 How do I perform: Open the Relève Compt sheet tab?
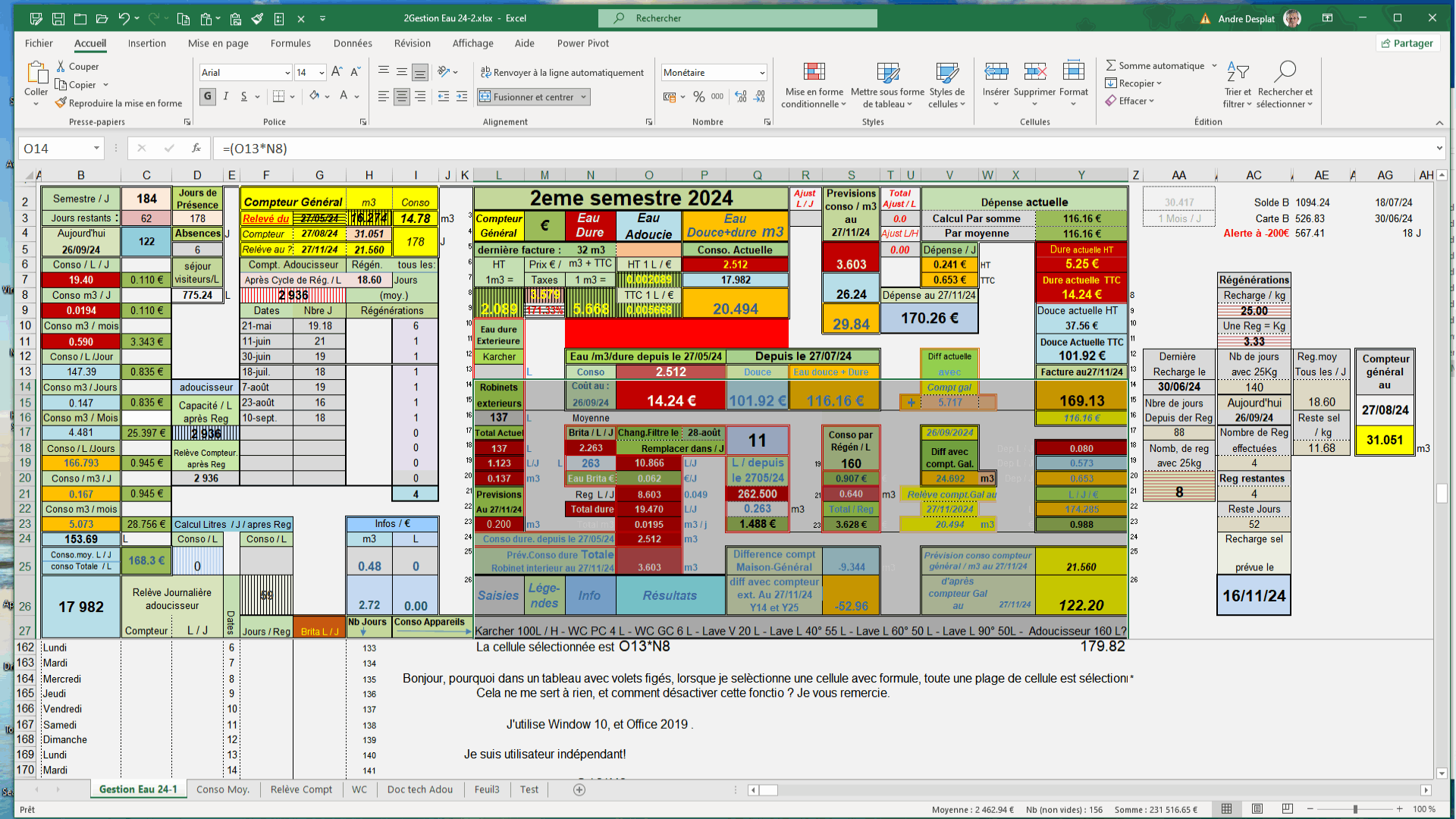[x=301, y=789]
